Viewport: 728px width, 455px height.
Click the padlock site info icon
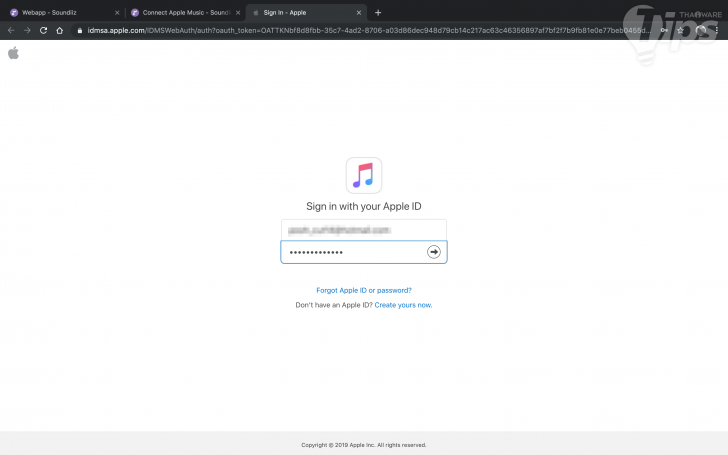pos(79,31)
